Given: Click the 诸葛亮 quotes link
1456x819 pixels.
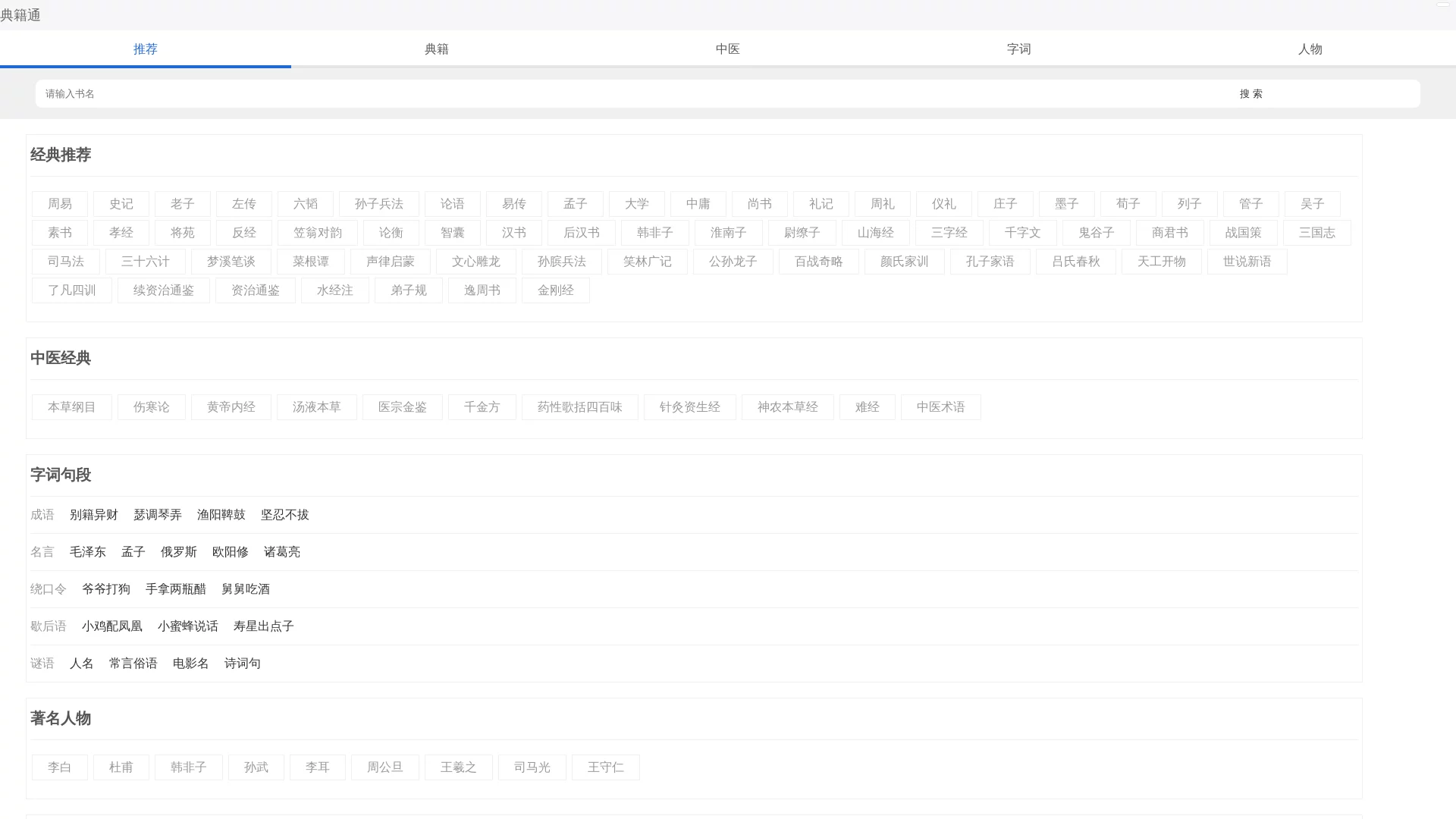Looking at the screenshot, I should point(282,552).
